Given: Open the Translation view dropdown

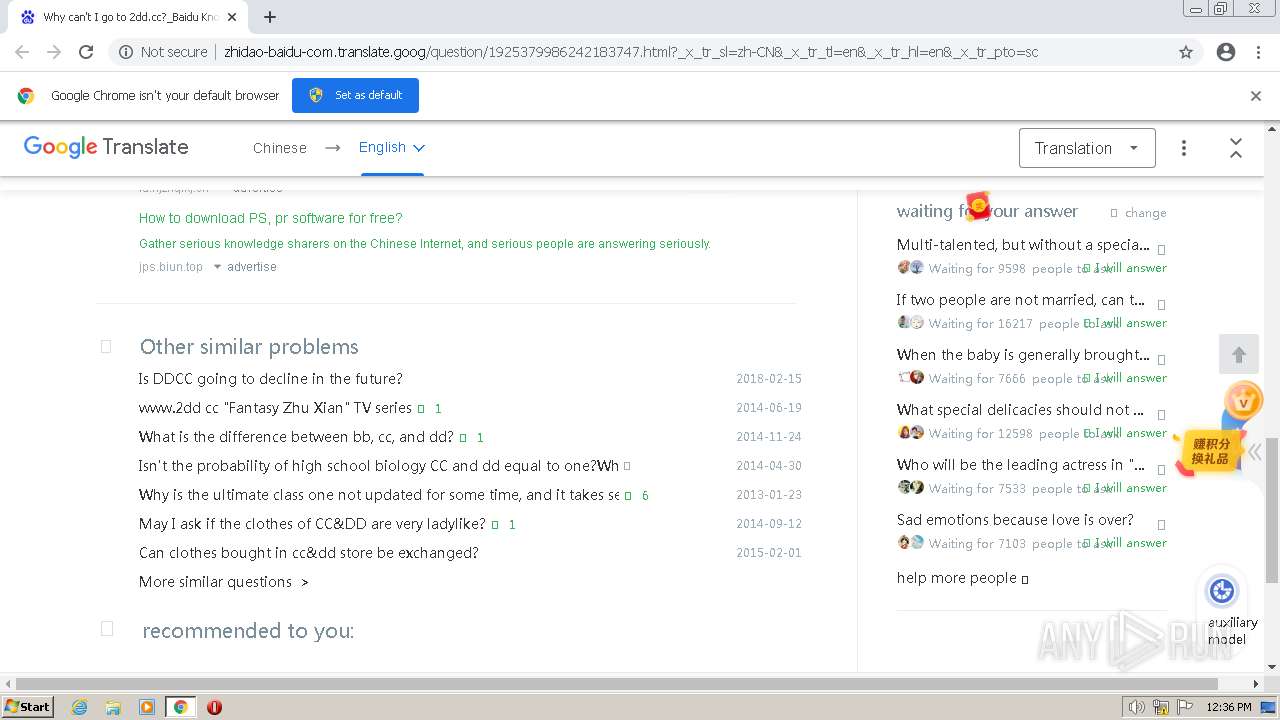Looking at the screenshot, I should [1087, 148].
